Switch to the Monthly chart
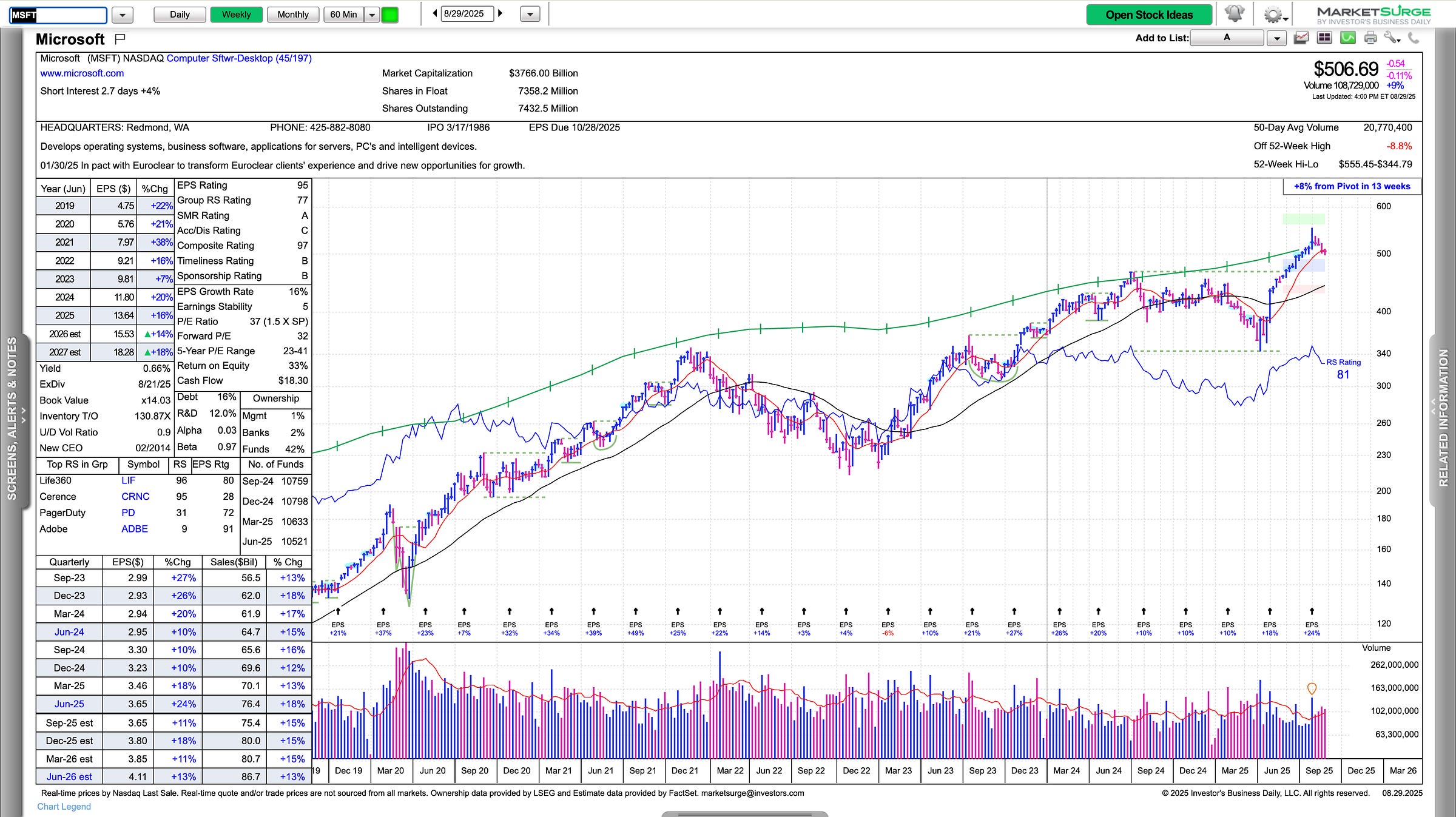The height and width of the screenshot is (817, 1456). (293, 15)
